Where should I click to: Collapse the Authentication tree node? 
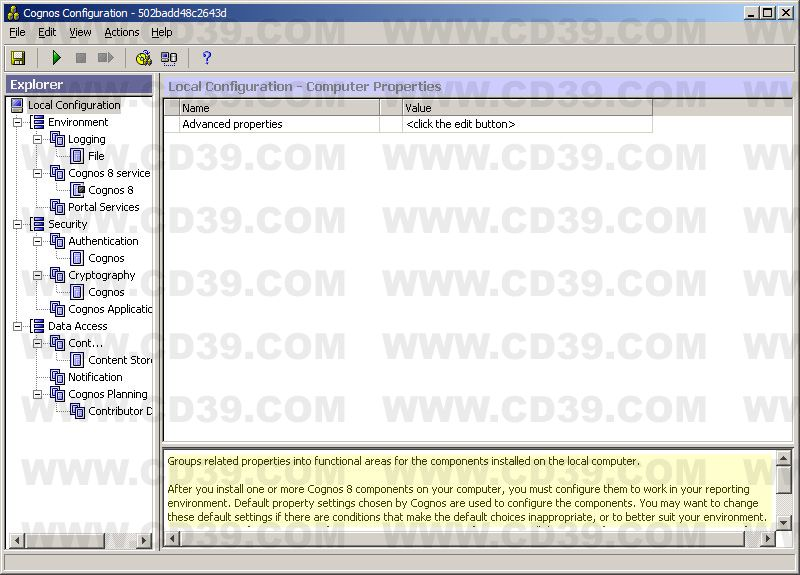point(38,241)
